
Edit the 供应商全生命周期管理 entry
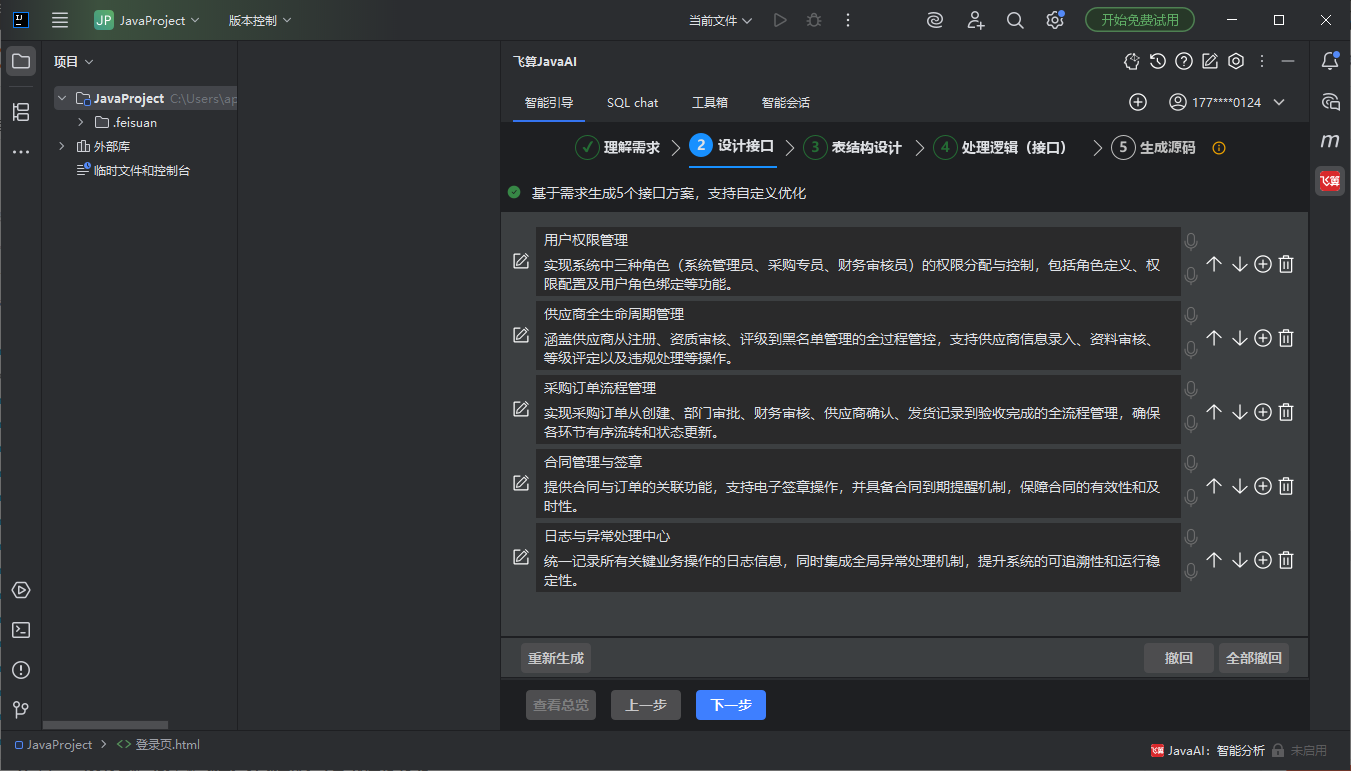click(521, 335)
